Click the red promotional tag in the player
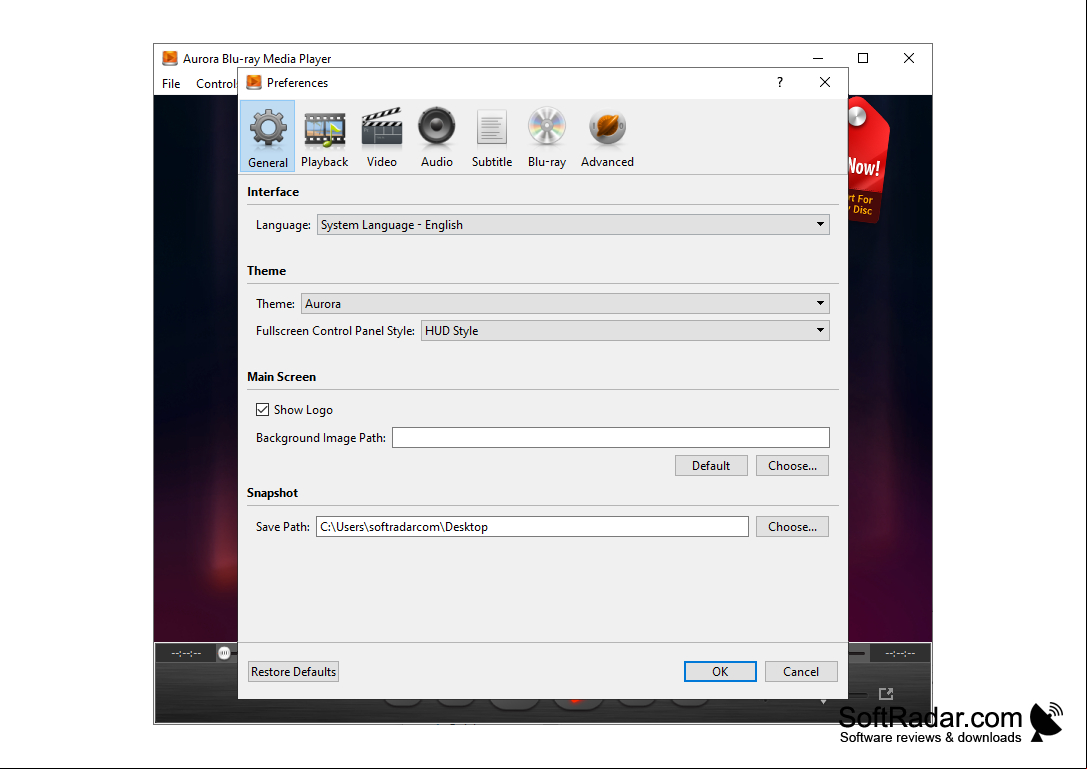 click(867, 161)
